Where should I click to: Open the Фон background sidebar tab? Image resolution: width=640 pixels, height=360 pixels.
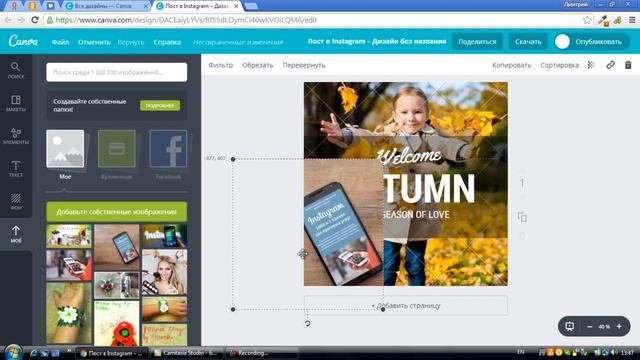tap(16, 201)
